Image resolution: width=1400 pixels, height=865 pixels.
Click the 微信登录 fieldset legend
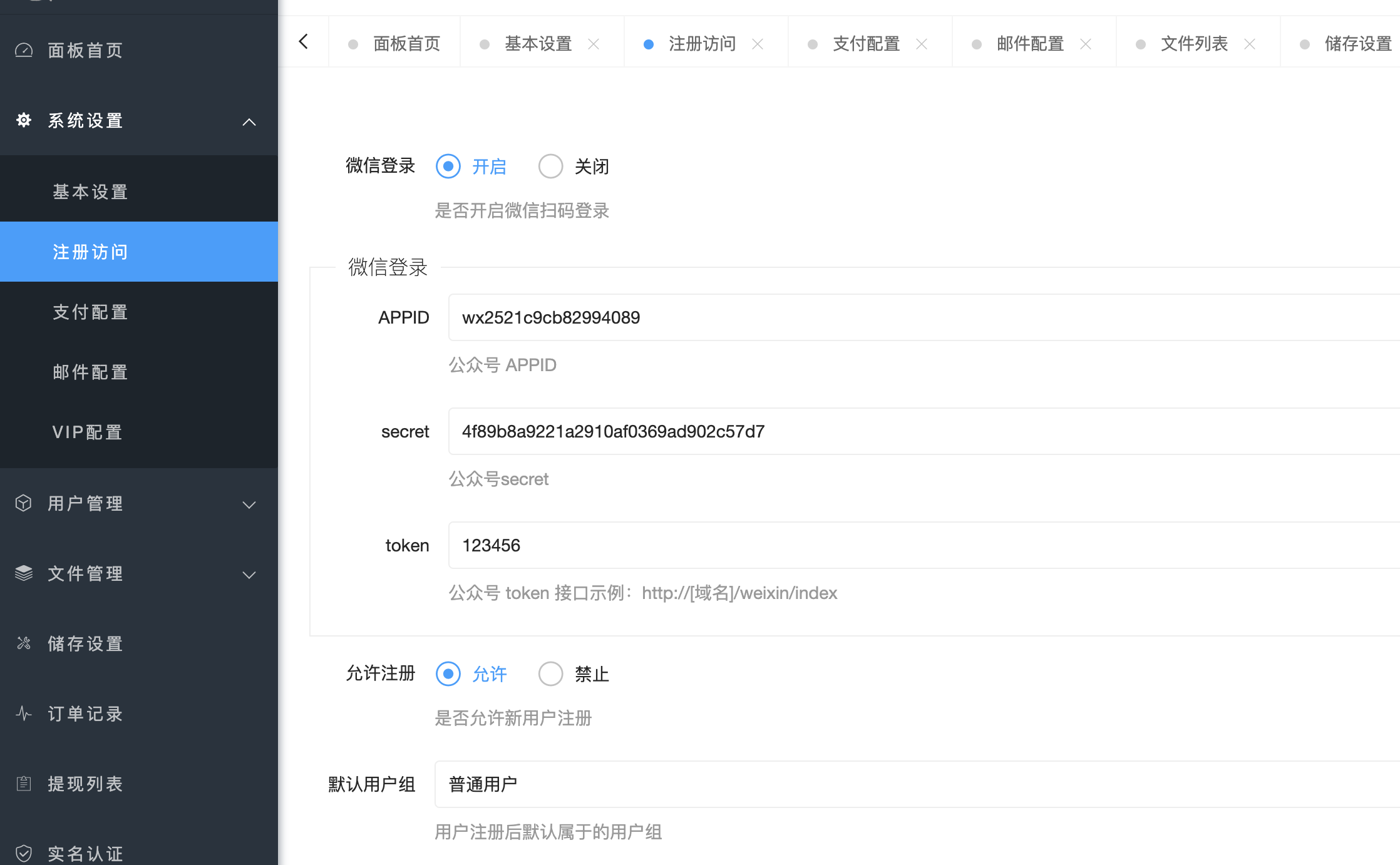(388, 267)
